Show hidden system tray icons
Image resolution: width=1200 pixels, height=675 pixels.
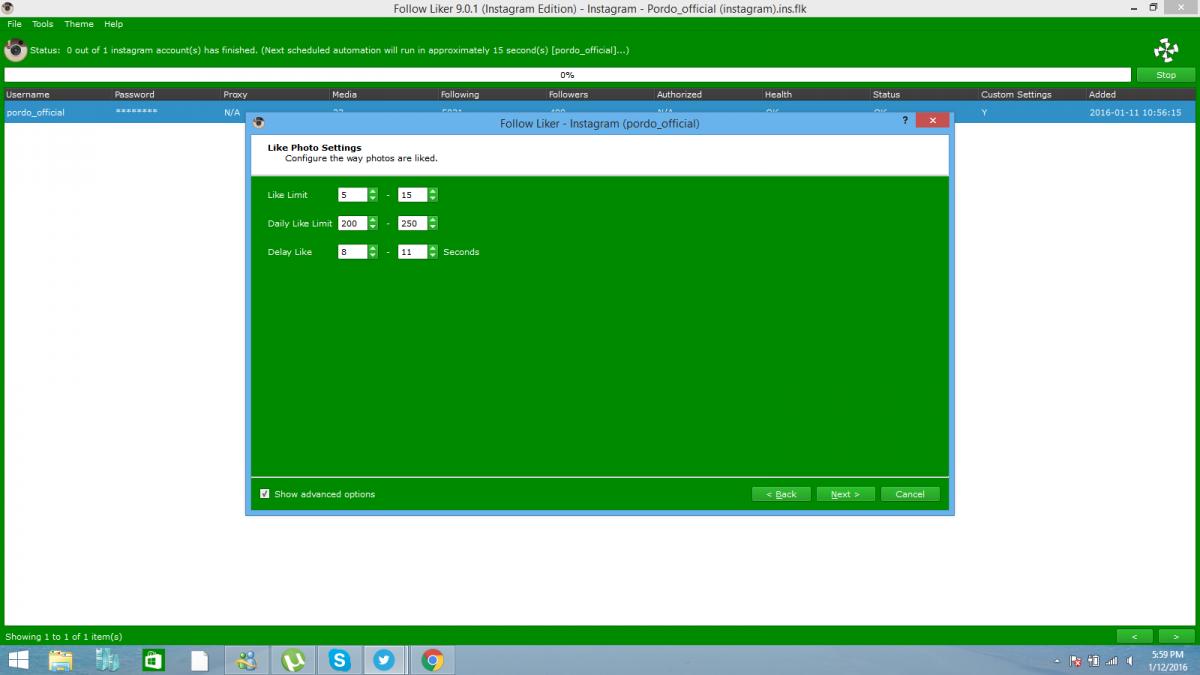1057,662
